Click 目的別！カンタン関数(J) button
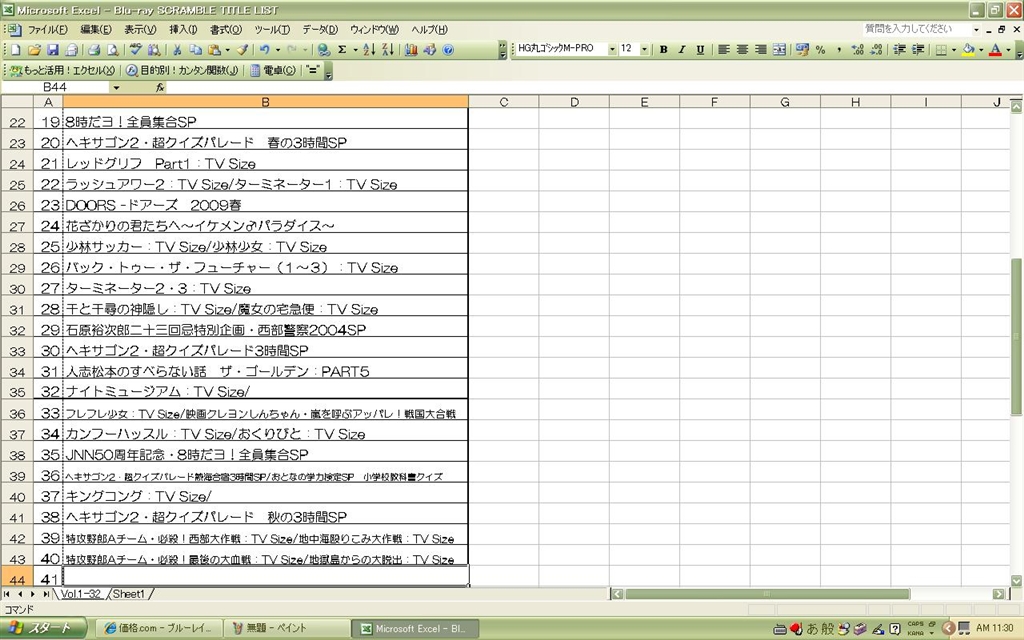Image resolution: width=1024 pixels, height=640 pixels. point(182,70)
